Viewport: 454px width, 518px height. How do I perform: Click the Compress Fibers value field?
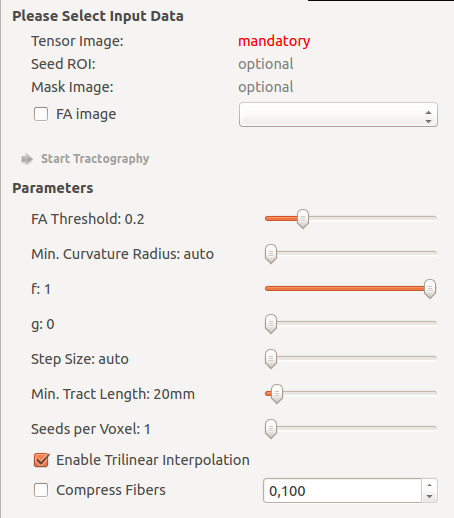pos(342,491)
